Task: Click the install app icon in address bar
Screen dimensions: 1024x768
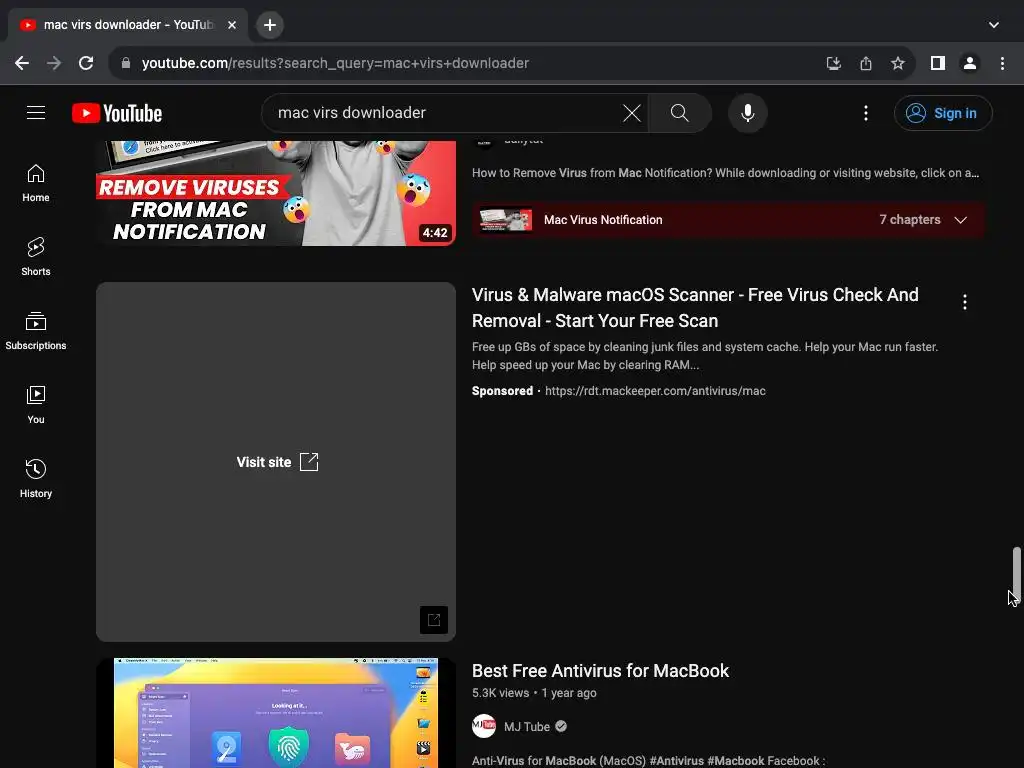Action: [x=833, y=63]
